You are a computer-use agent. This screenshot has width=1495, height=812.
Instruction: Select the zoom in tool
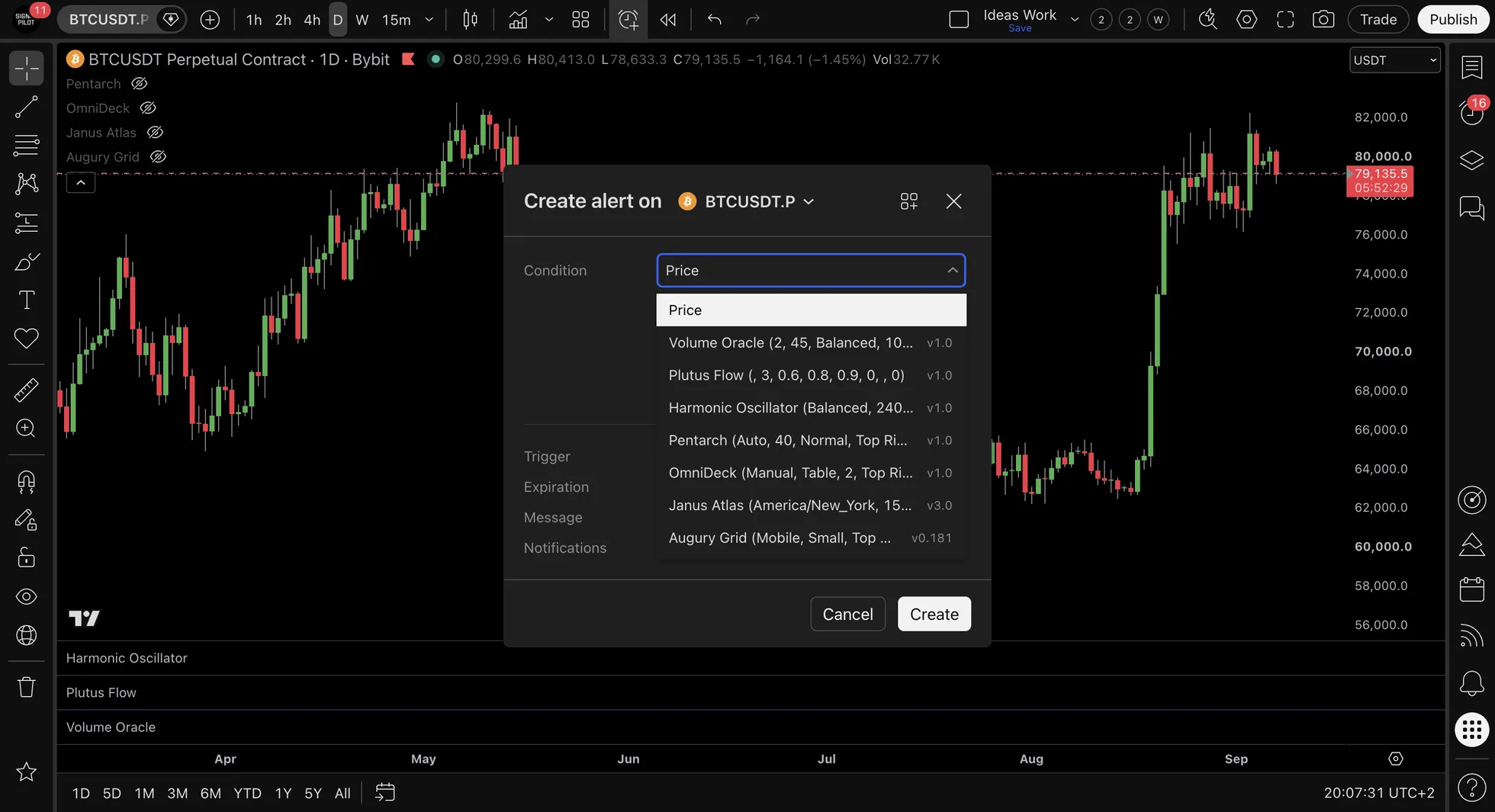27,428
